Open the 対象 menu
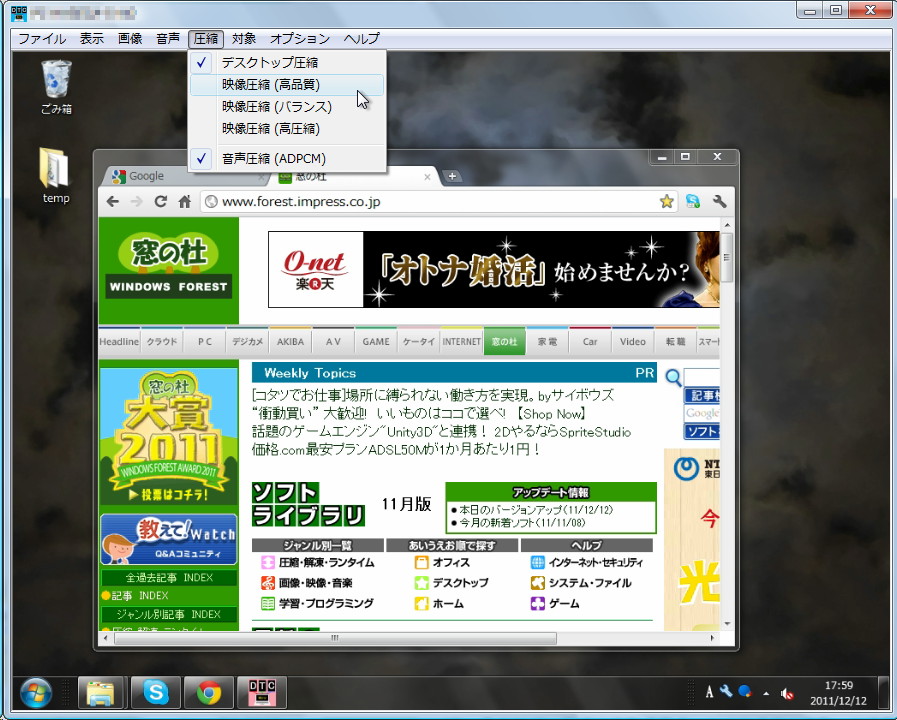897x720 pixels. click(x=244, y=39)
